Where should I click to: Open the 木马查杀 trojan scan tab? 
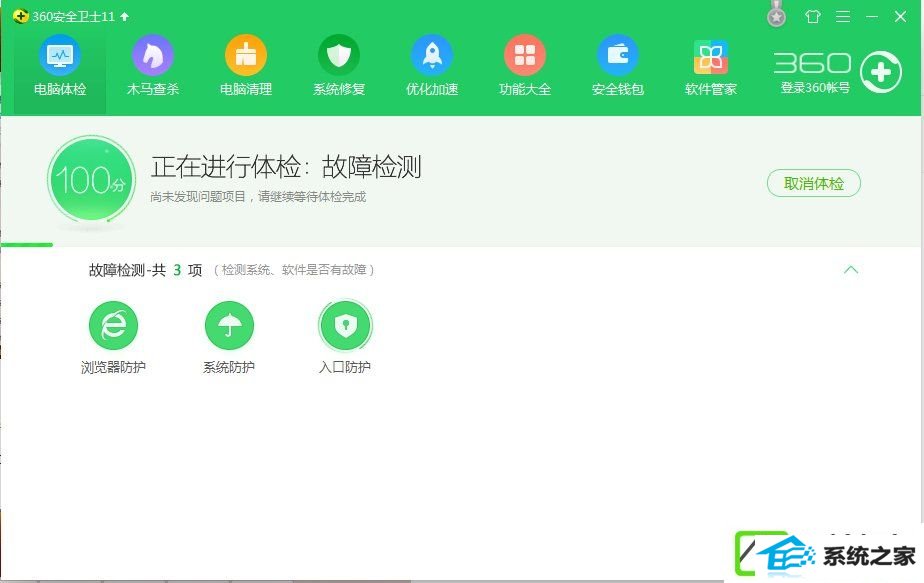[x=153, y=67]
